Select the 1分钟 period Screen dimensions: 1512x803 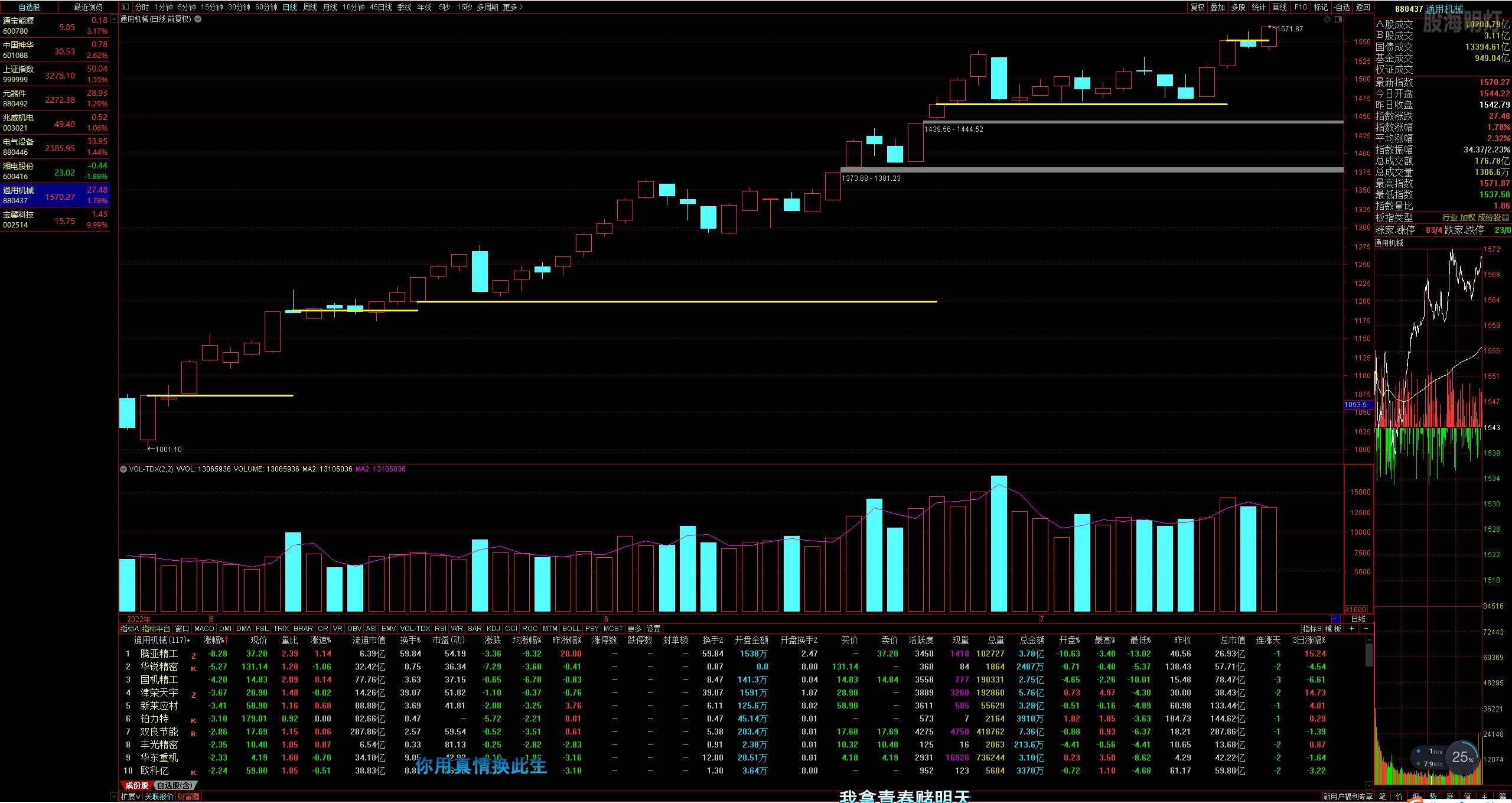(164, 7)
